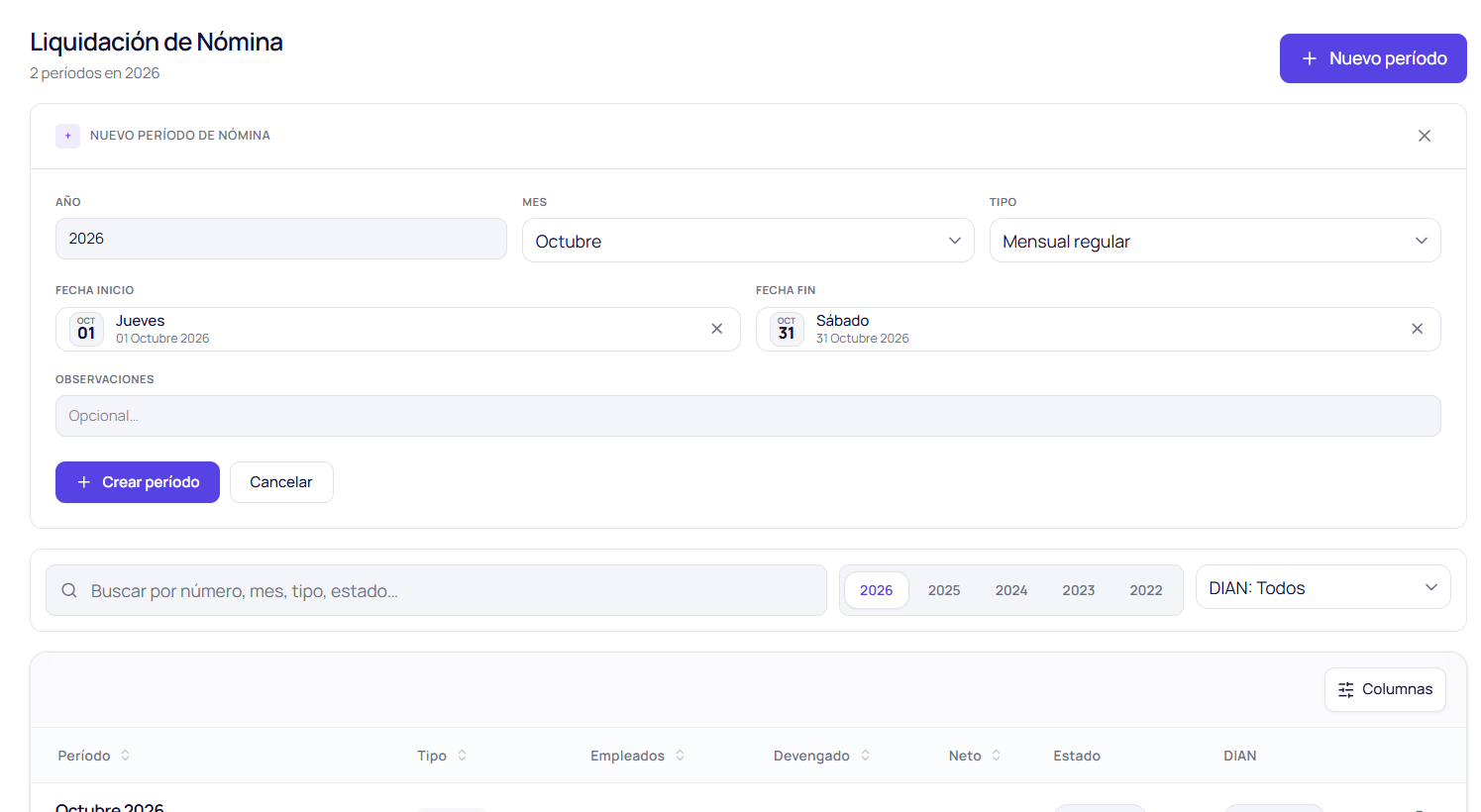Open the Mes dropdown showing Octubre
Viewport: 1481px width, 812px height.
(748, 241)
